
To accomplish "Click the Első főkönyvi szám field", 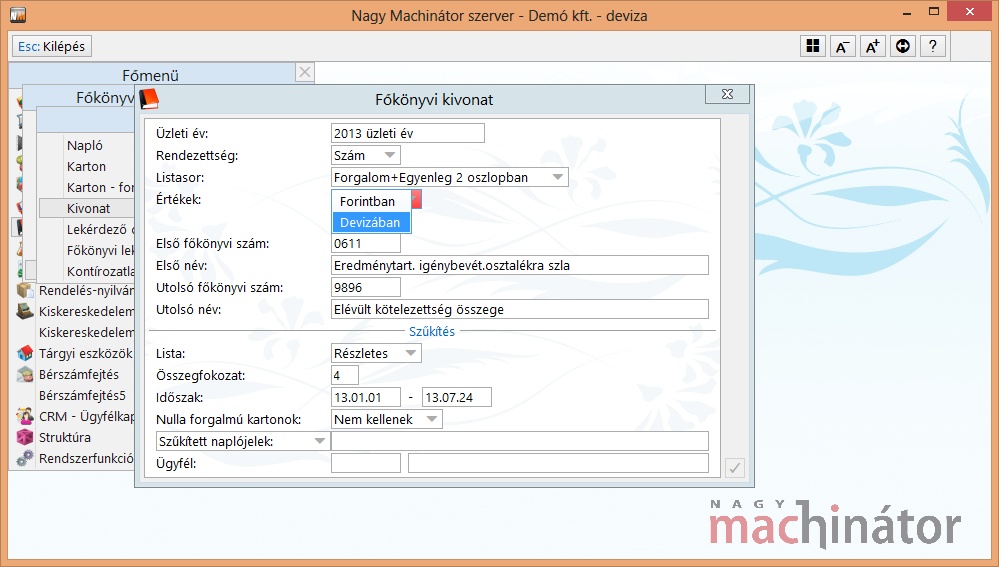I will (x=366, y=243).
